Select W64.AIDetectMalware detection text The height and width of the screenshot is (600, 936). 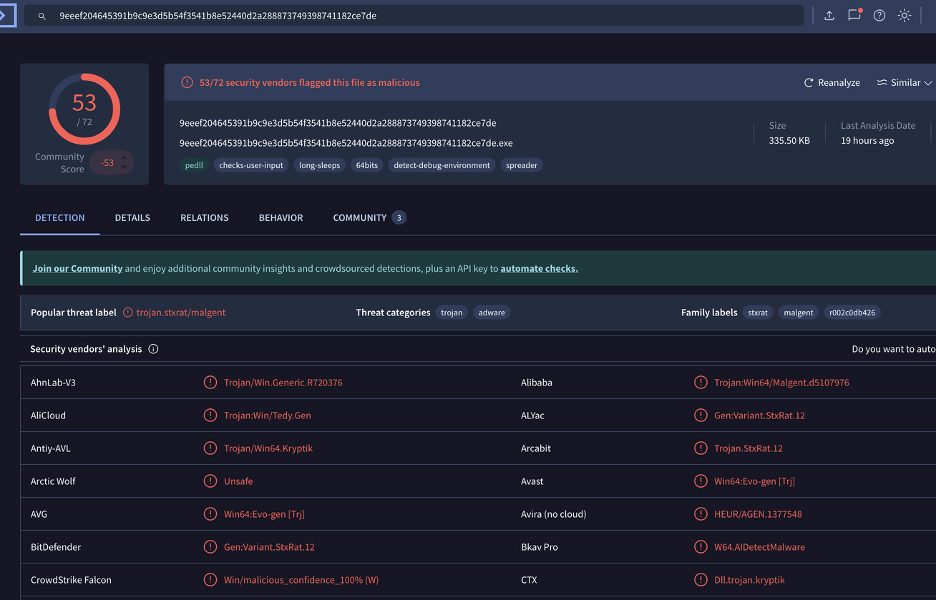[x=759, y=547]
